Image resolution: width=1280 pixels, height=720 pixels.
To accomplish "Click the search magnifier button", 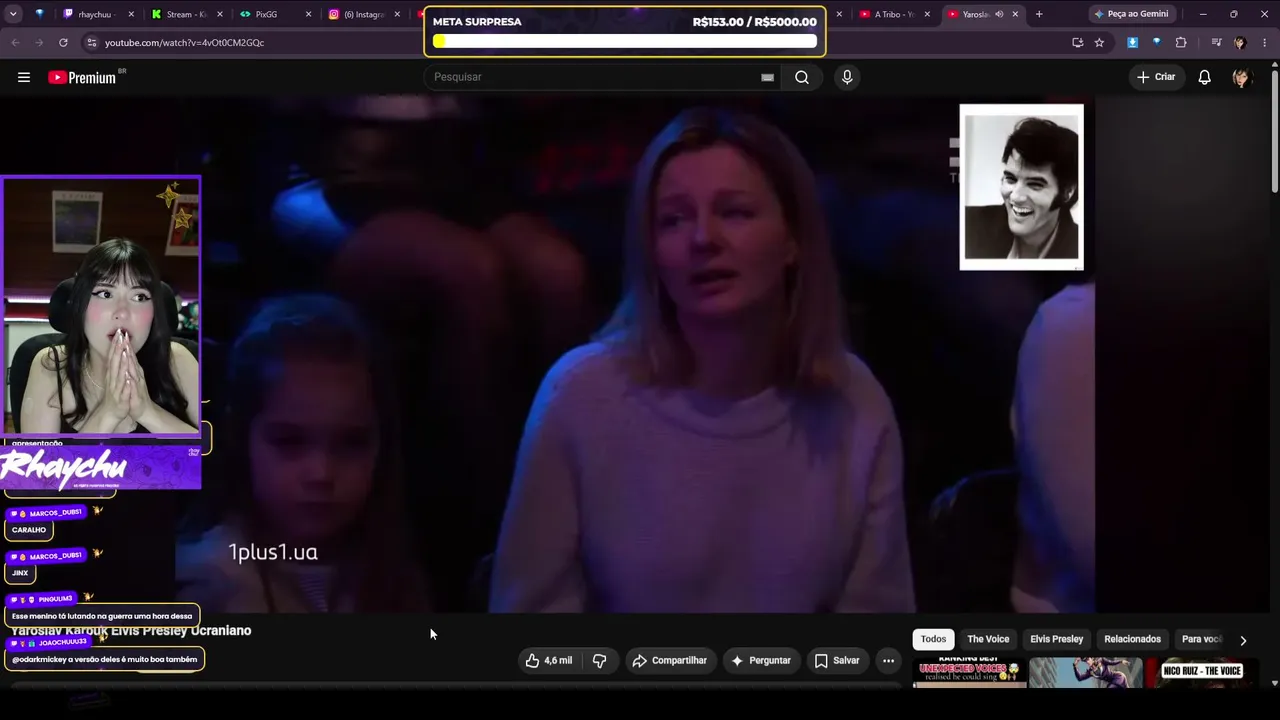I will (x=802, y=77).
